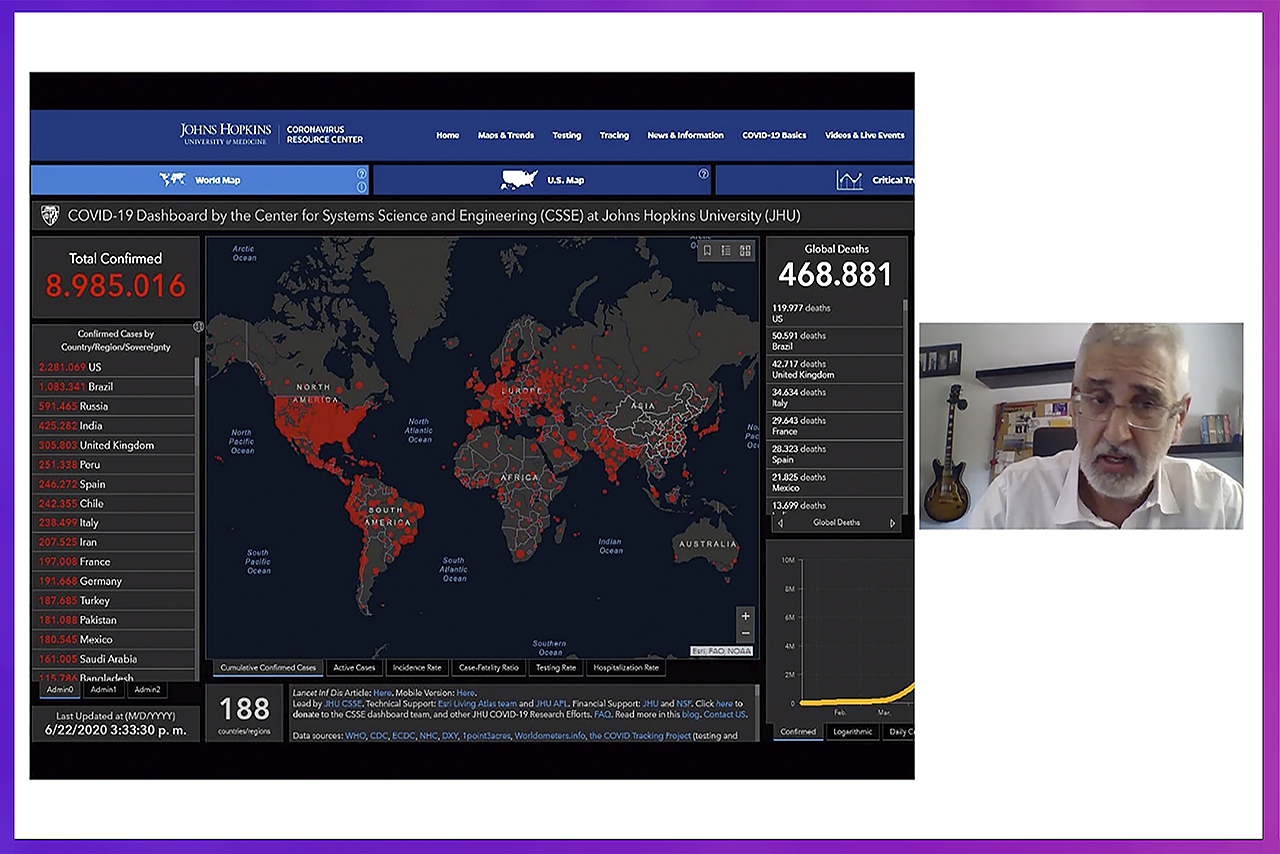Select the Confirmed chart tab
This screenshot has width=1280, height=854.
798,732
